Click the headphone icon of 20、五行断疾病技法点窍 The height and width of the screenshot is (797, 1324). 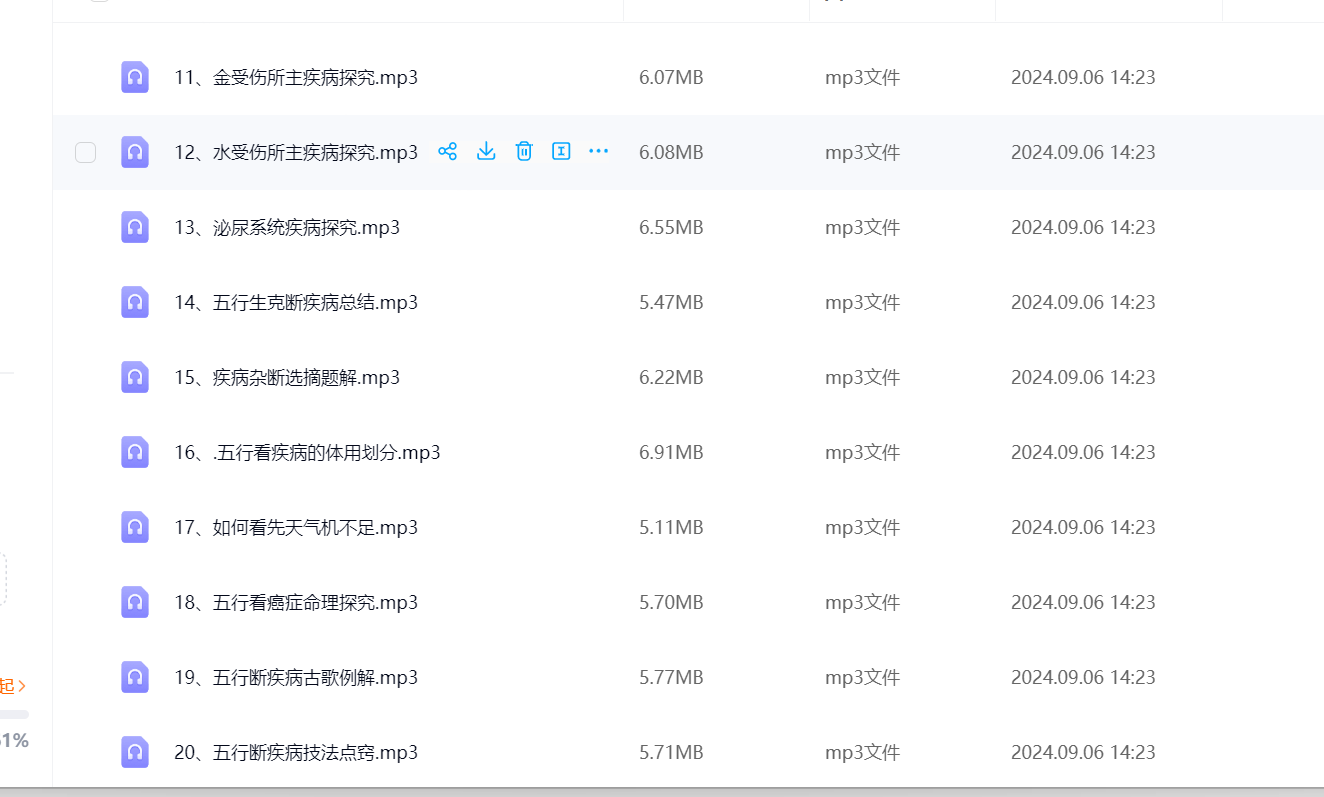(x=135, y=752)
